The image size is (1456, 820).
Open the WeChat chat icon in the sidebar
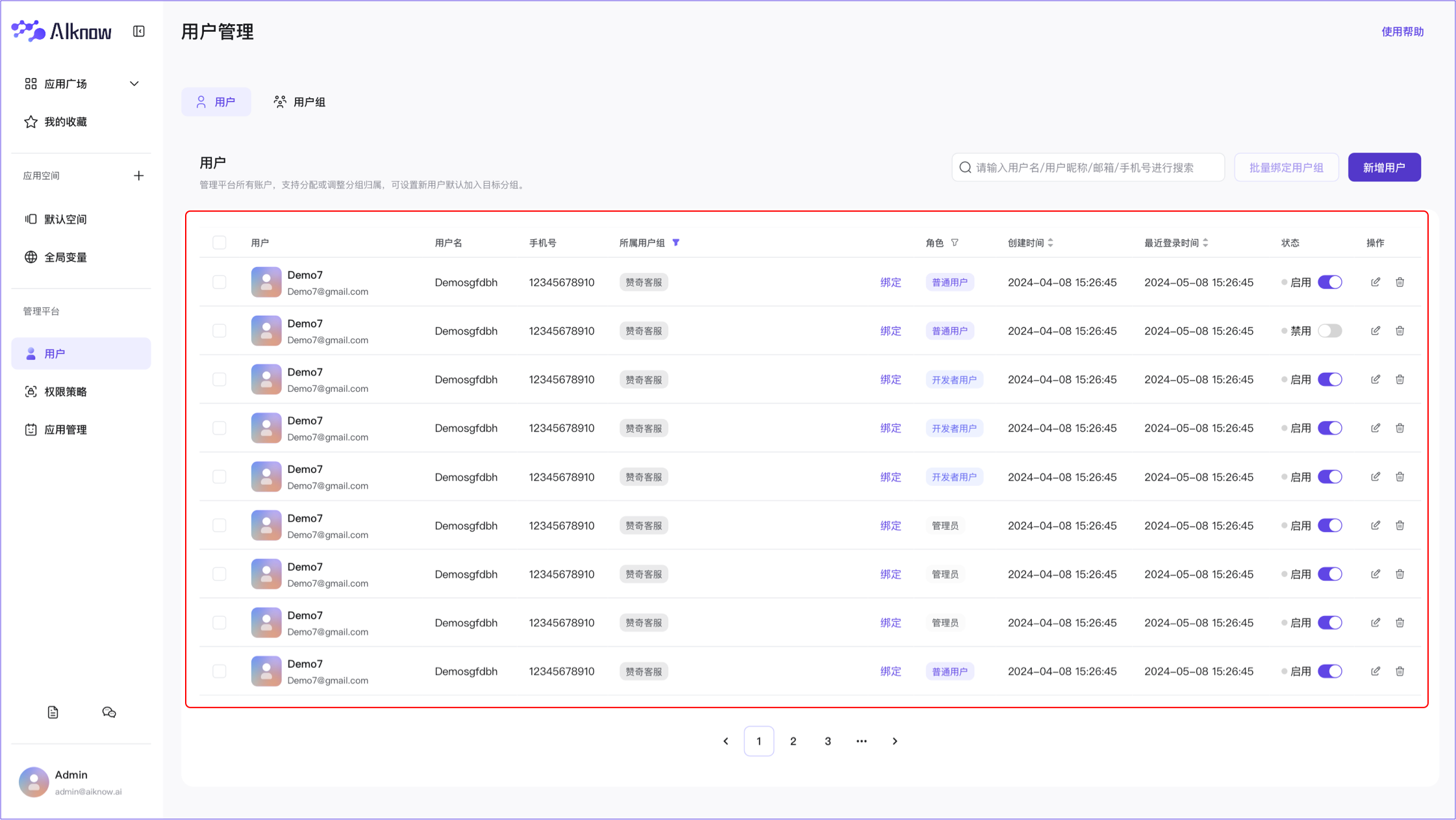(109, 712)
